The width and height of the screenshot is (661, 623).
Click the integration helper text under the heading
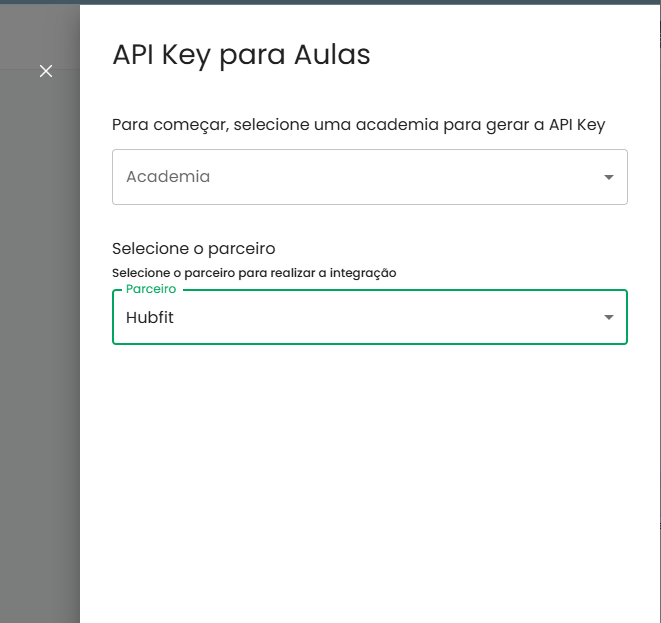click(x=254, y=272)
